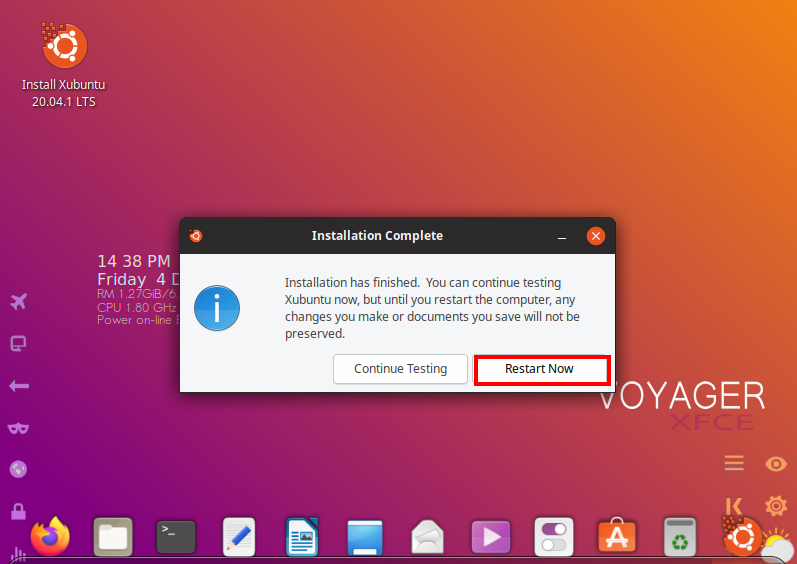Open the text editor pencil icon

point(238,537)
